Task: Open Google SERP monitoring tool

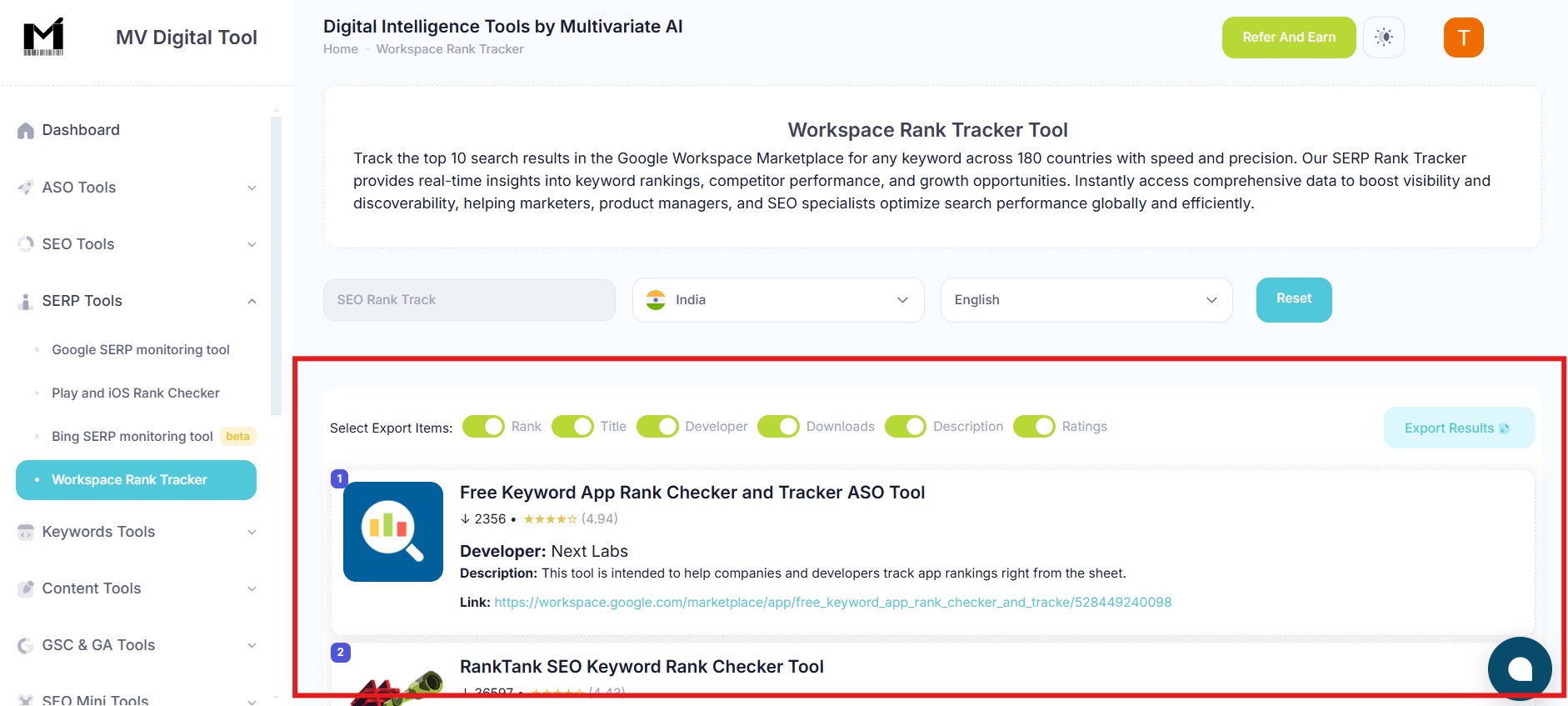Action: [x=141, y=350]
